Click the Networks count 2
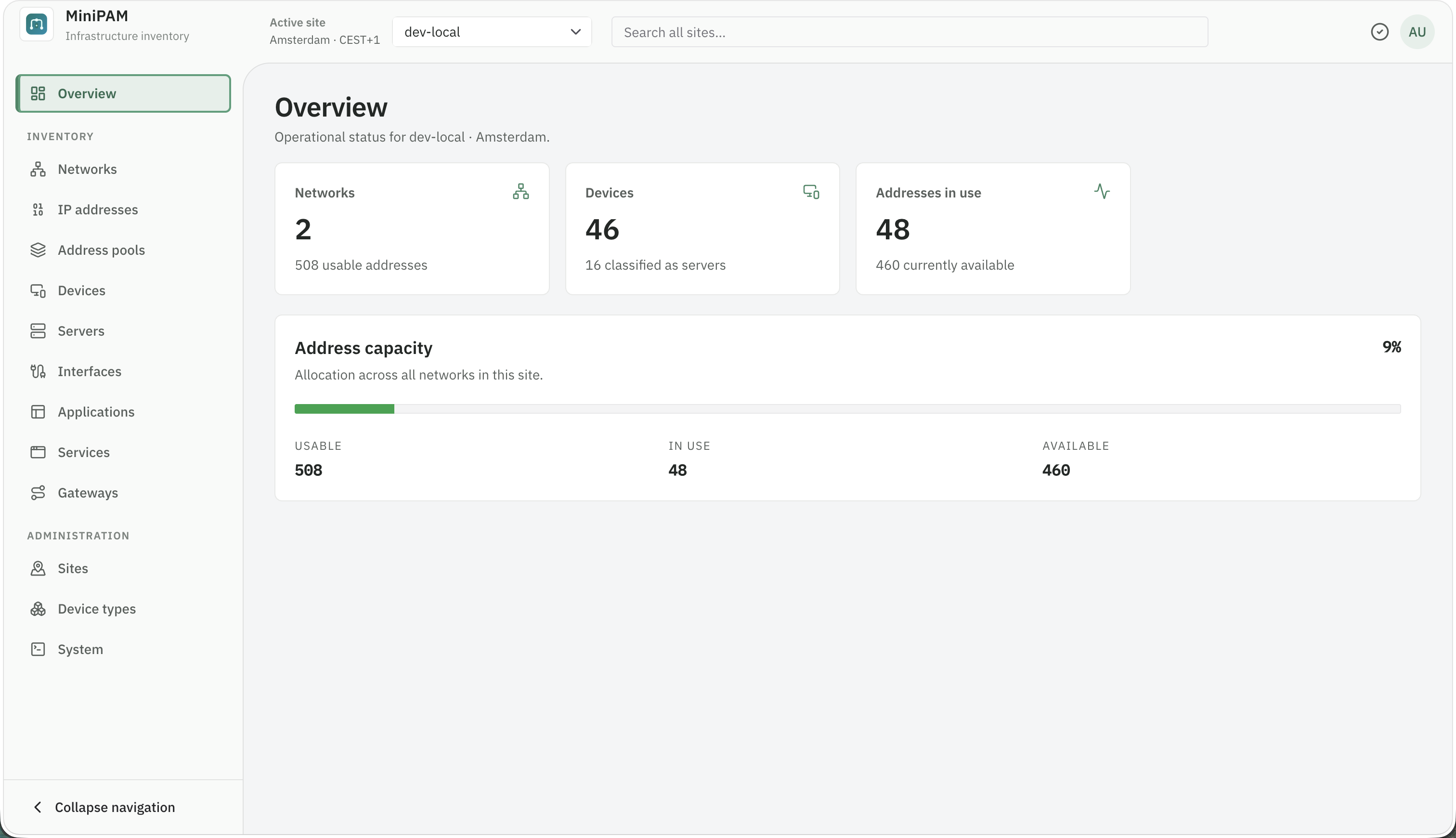 pyautogui.click(x=302, y=230)
